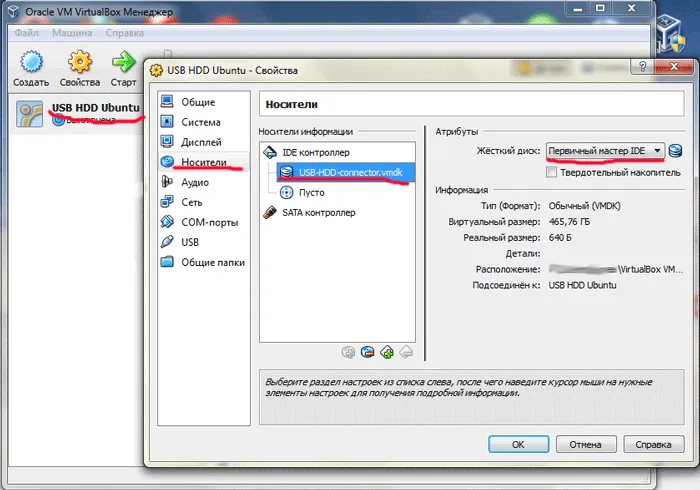Click the Дисплей screen icon in sidebar
The image size is (700, 490).
[167, 141]
